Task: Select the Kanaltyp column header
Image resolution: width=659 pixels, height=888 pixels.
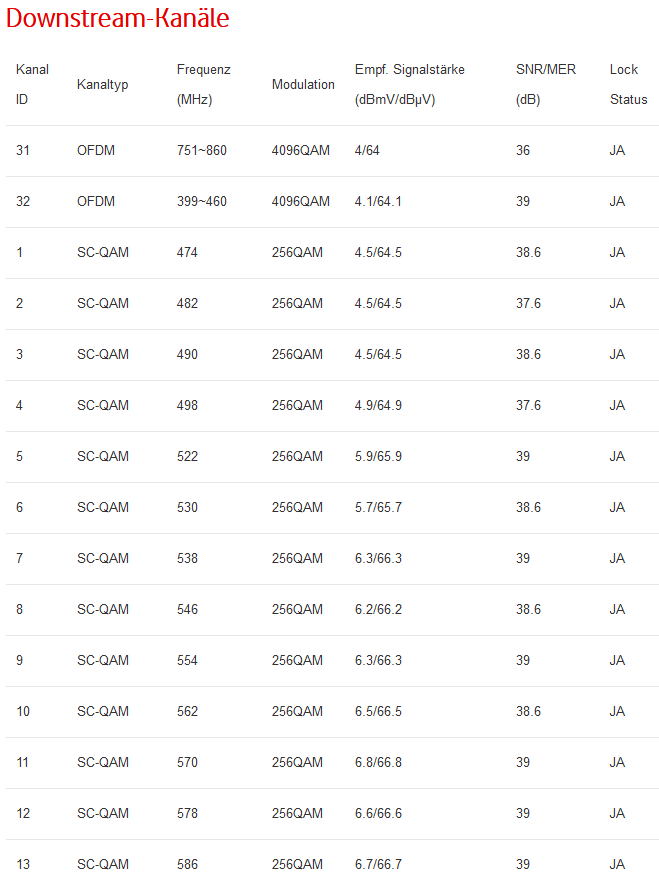Action: point(102,85)
